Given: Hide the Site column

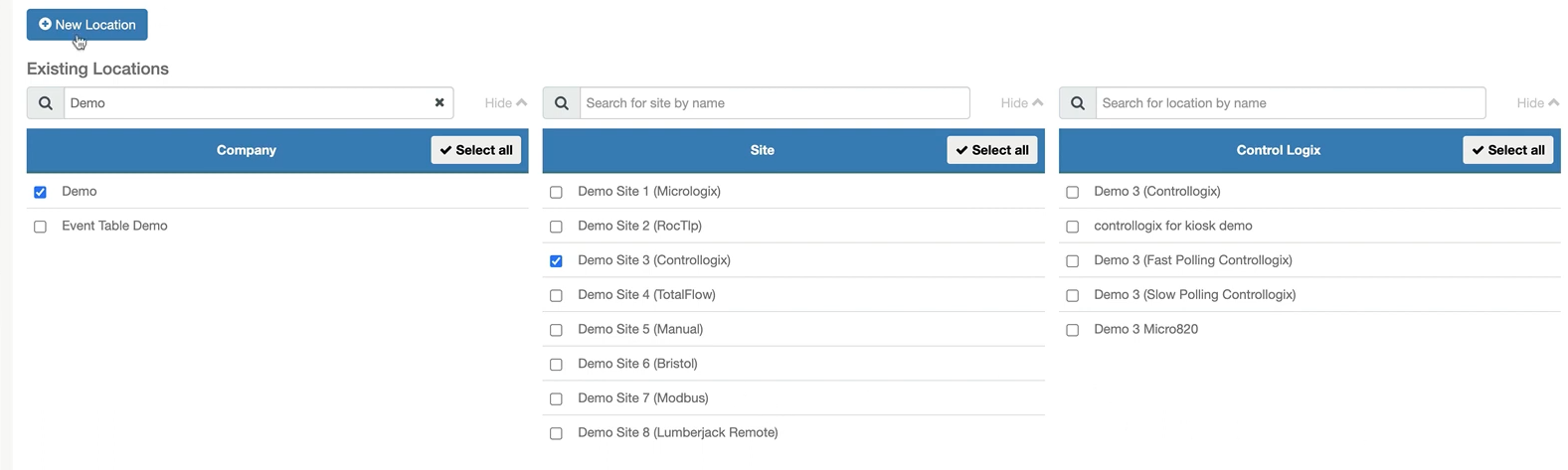Looking at the screenshot, I should coord(1022,103).
